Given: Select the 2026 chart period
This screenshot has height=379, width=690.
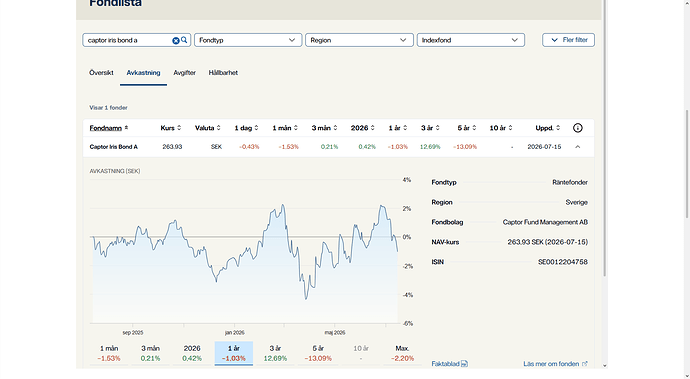Looking at the screenshot, I should [x=192, y=353].
